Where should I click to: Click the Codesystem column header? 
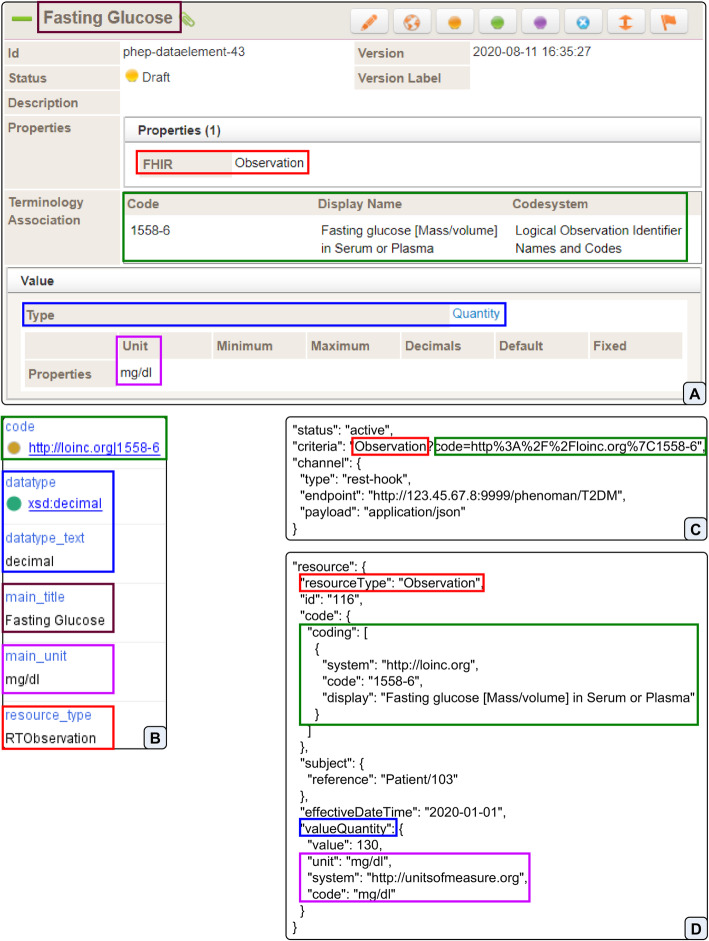pos(551,204)
